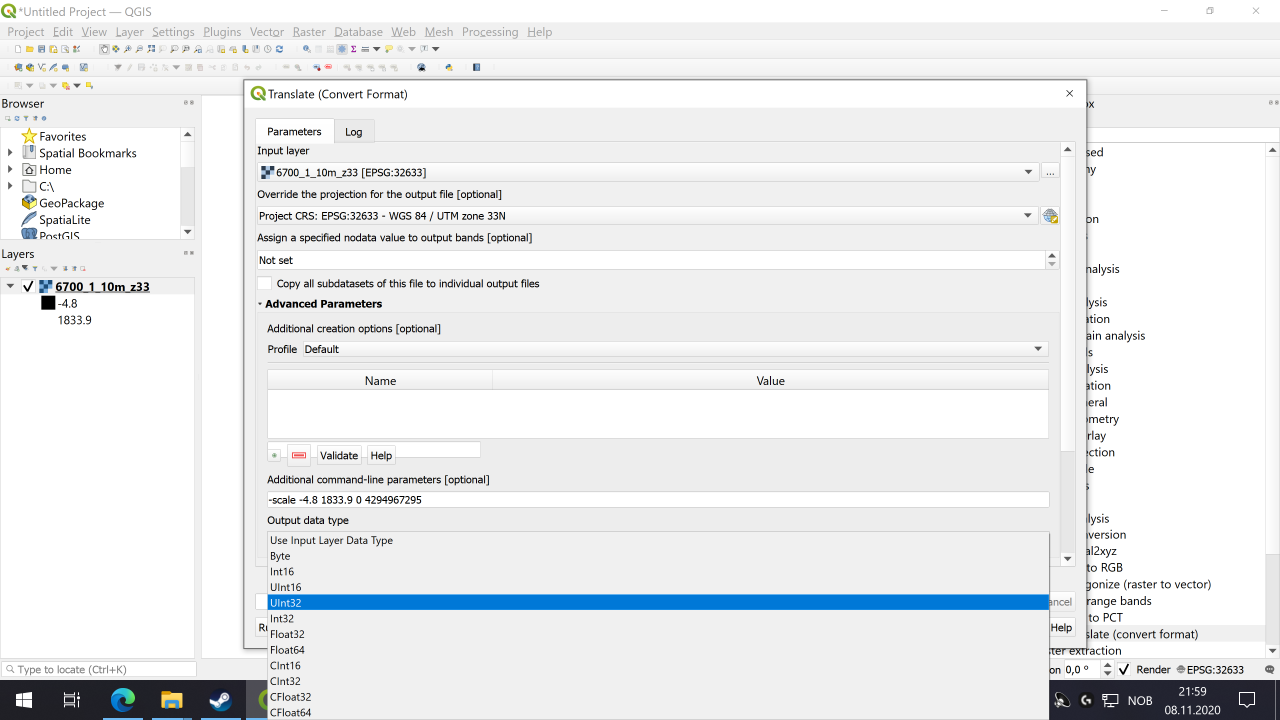Click the New Project toolbar icon

click(x=18, y=49)
